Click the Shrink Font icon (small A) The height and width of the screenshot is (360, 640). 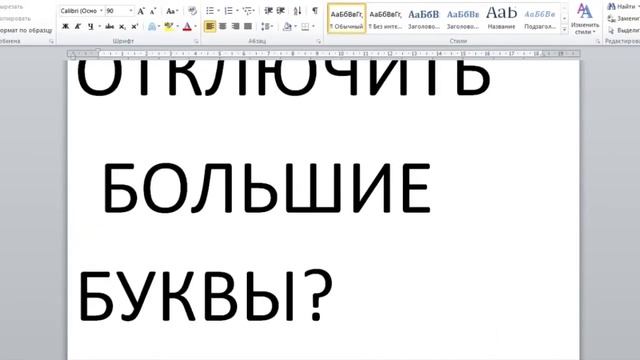pos(153,11)
